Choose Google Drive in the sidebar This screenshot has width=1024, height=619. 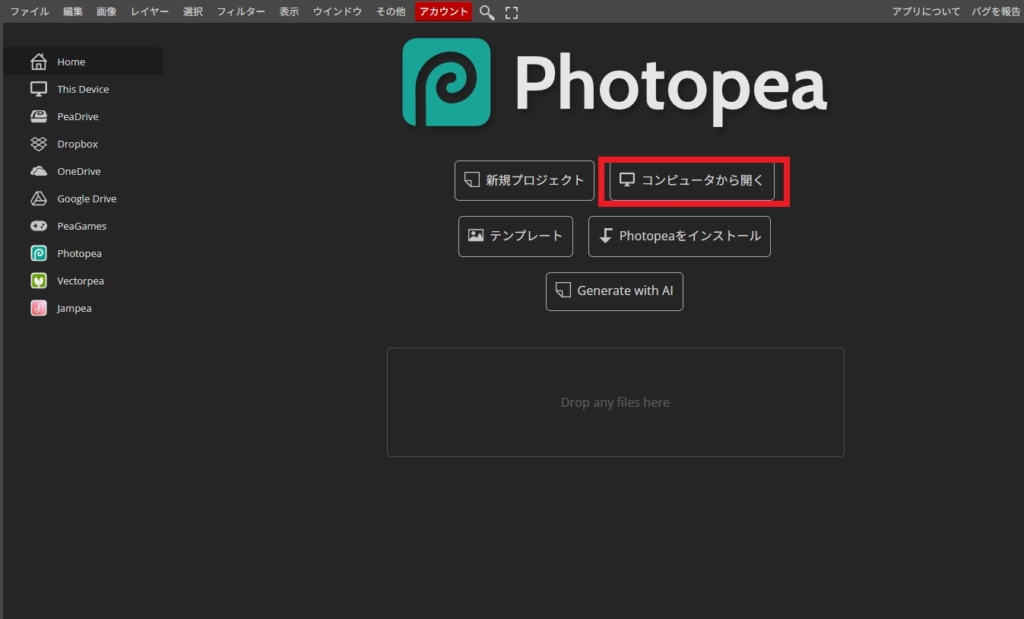point(86,199)
